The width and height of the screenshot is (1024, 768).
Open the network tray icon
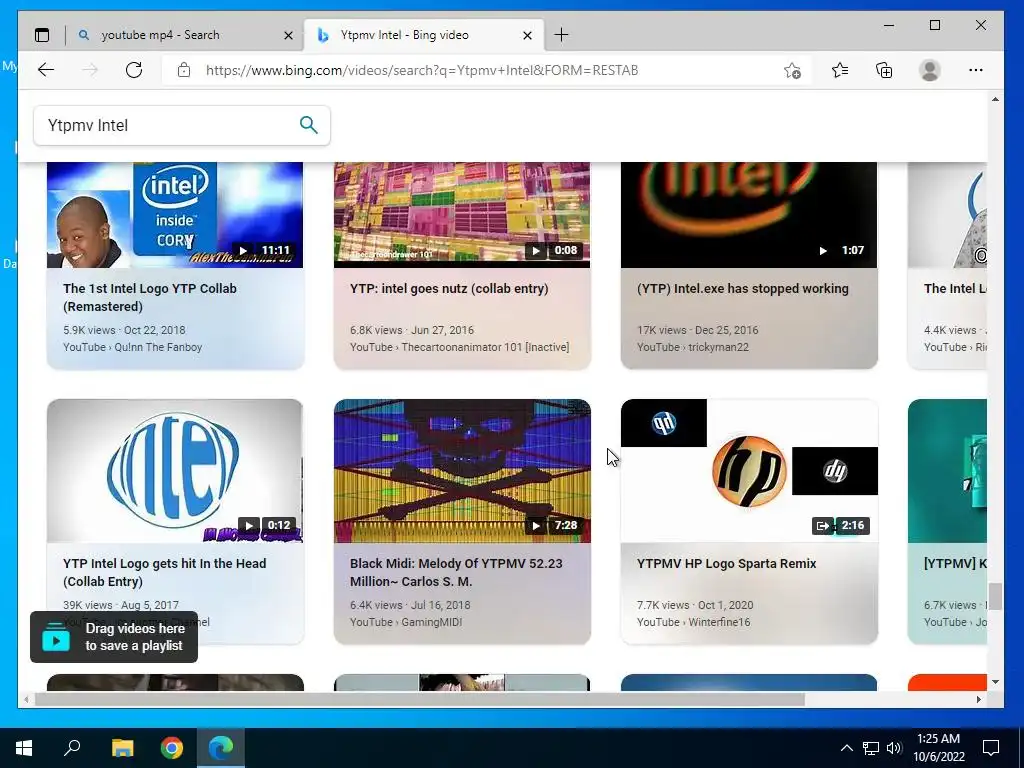pyautogui.click(x=871, y=748)
